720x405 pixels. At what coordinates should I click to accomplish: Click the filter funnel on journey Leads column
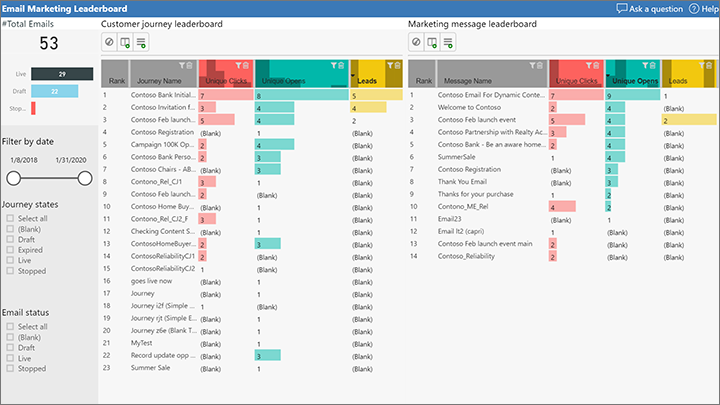pyautogui.click(x=390, y=66)
